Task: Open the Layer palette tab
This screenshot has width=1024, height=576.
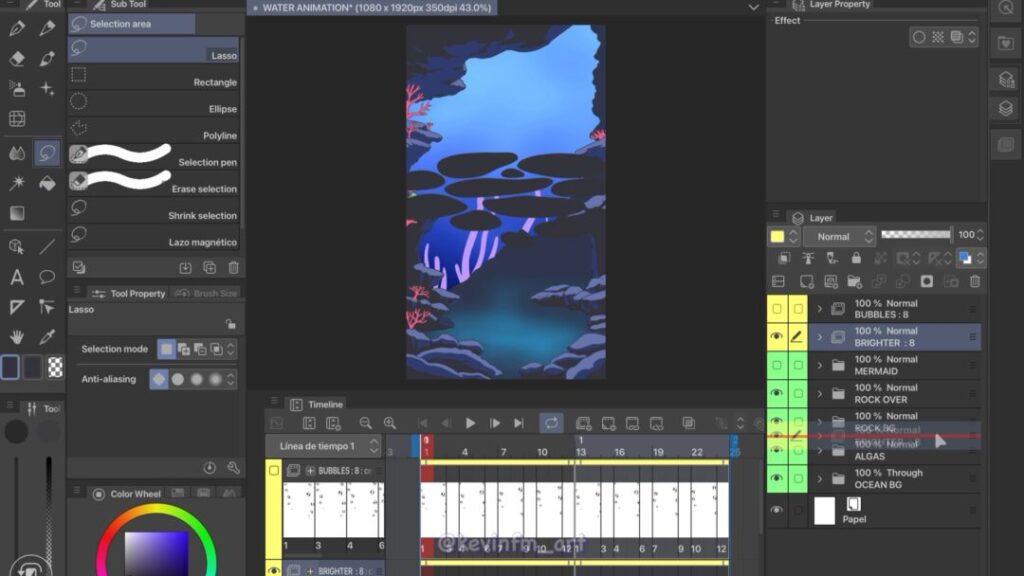Action: 812,218
